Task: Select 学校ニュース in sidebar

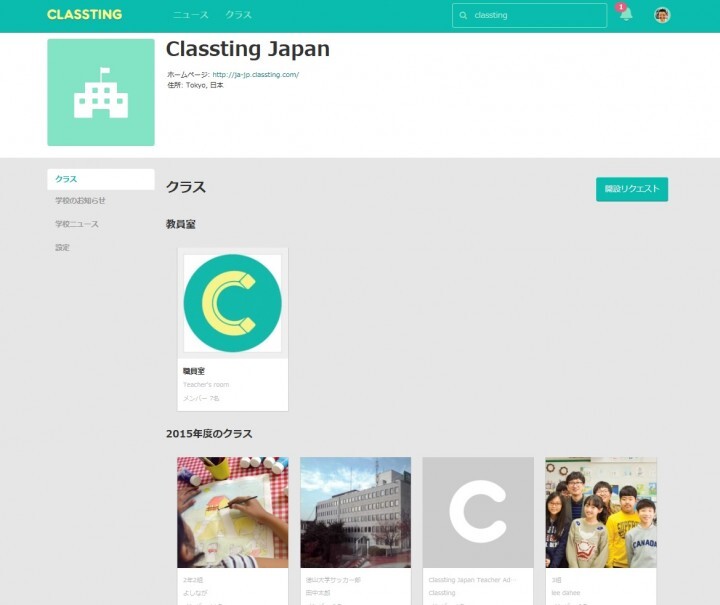Action: (x=77, y=224)
